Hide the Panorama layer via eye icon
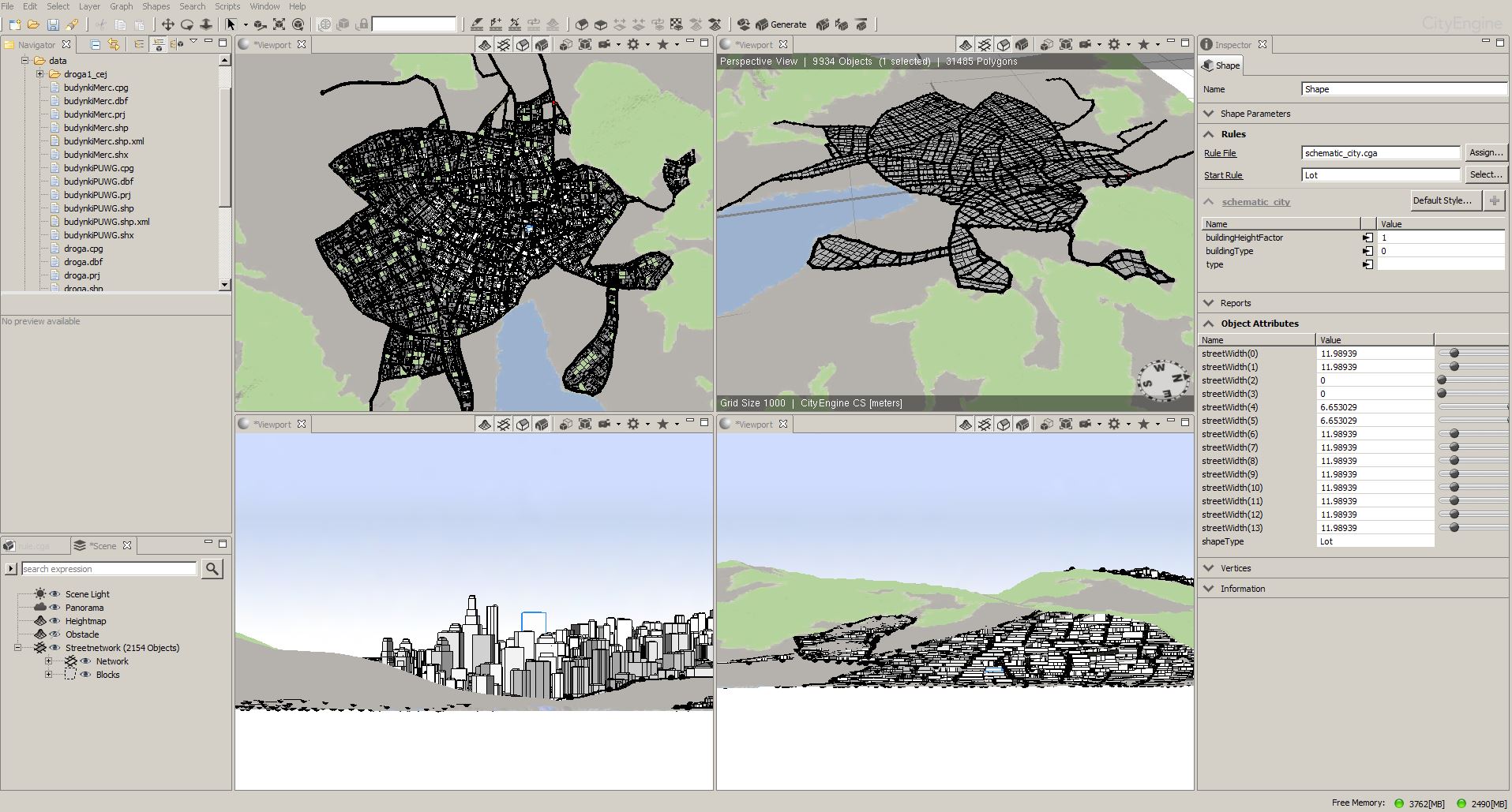 click(x=55, y=607)
